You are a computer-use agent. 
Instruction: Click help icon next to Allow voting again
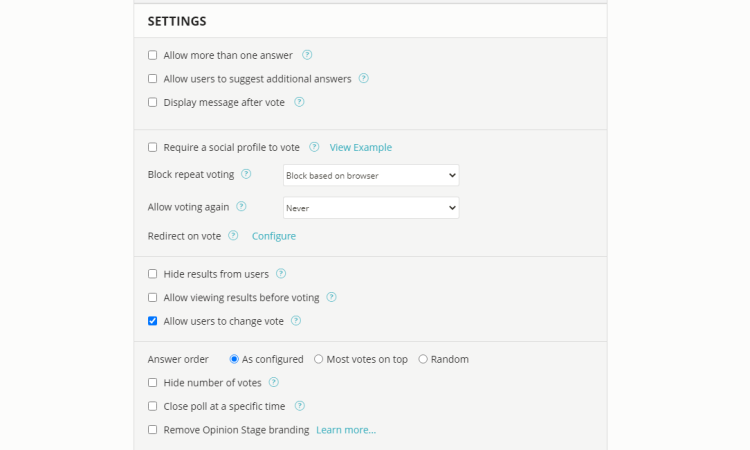pos(241,207)
